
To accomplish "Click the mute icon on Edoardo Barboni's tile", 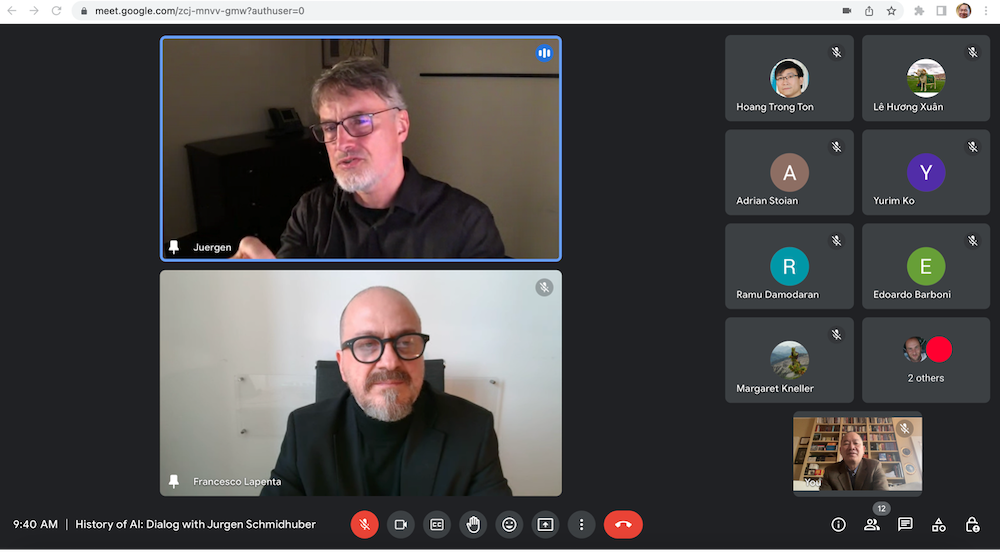I will click(973, 240).
